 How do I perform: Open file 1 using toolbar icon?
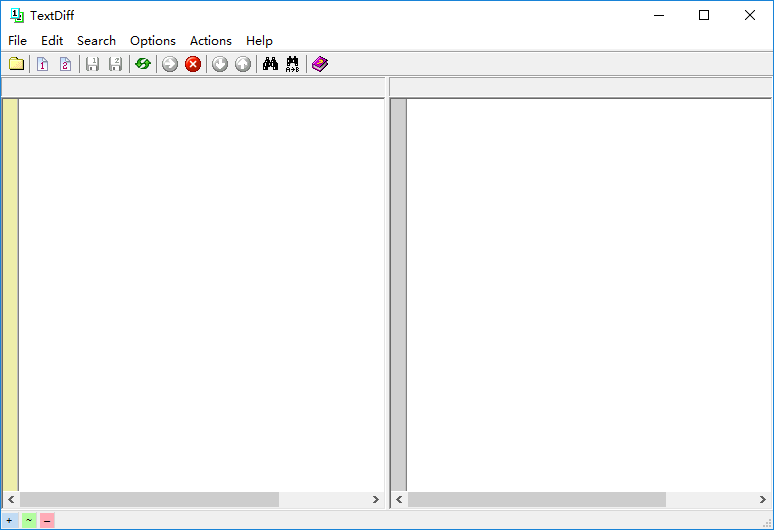(42, 64)
